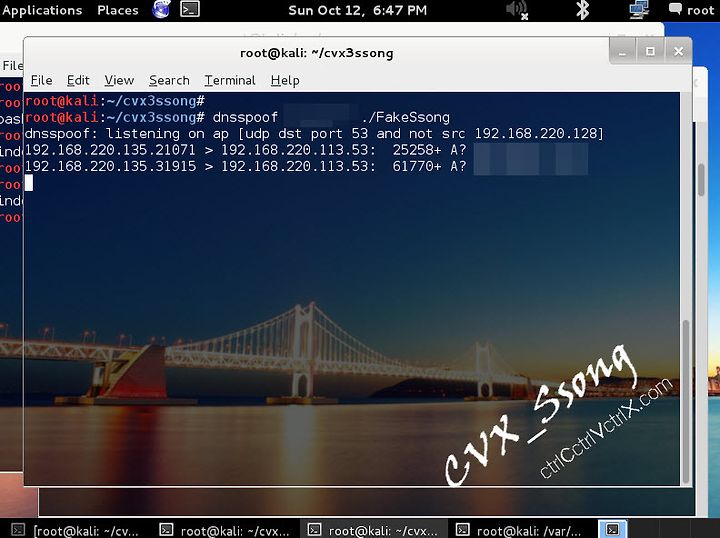Launch terminal from top panel icon
The height and width of the screenshot is (538, 720).
click(x=190, y=9)
